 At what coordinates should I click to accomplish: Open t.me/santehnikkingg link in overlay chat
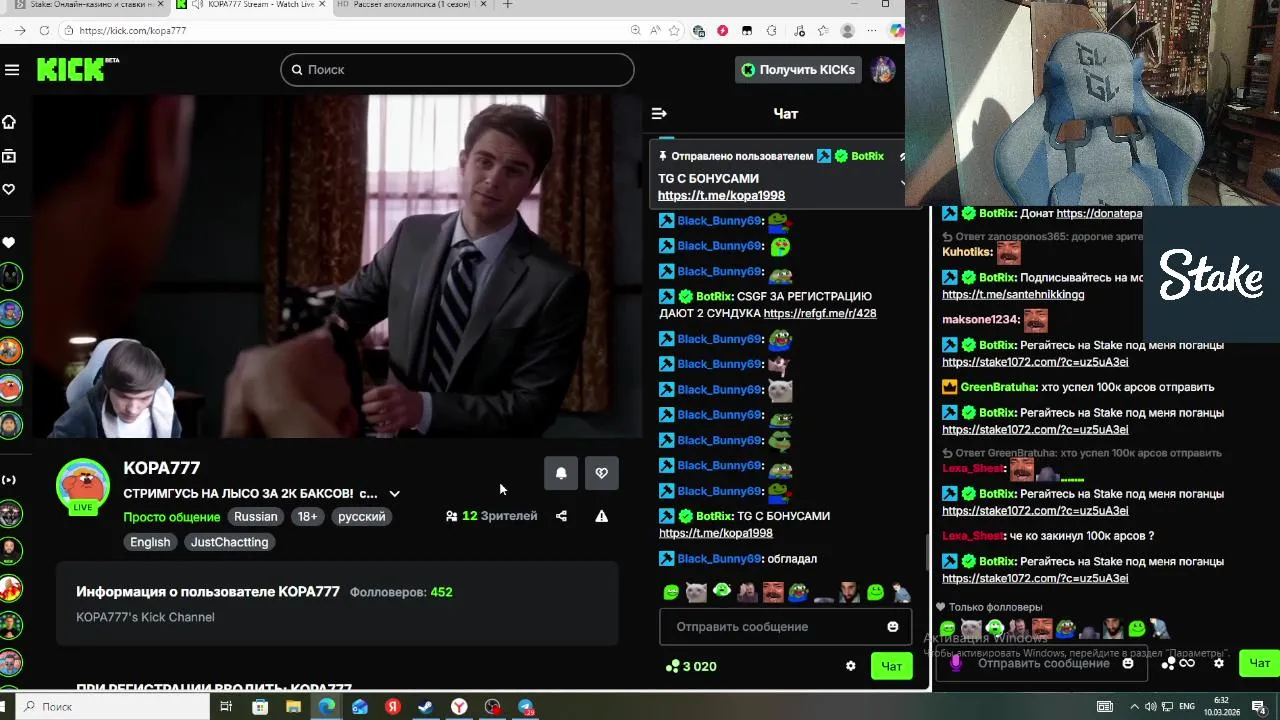tap(1013, 294)
